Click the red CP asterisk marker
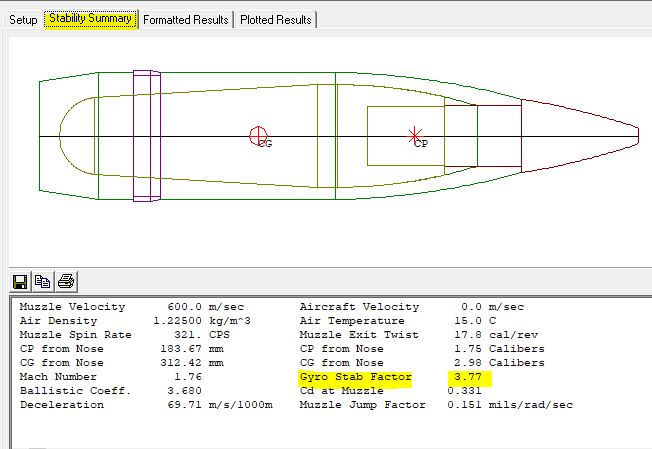Viewport: 652px width, 449px height. click(x=415, y=136)
